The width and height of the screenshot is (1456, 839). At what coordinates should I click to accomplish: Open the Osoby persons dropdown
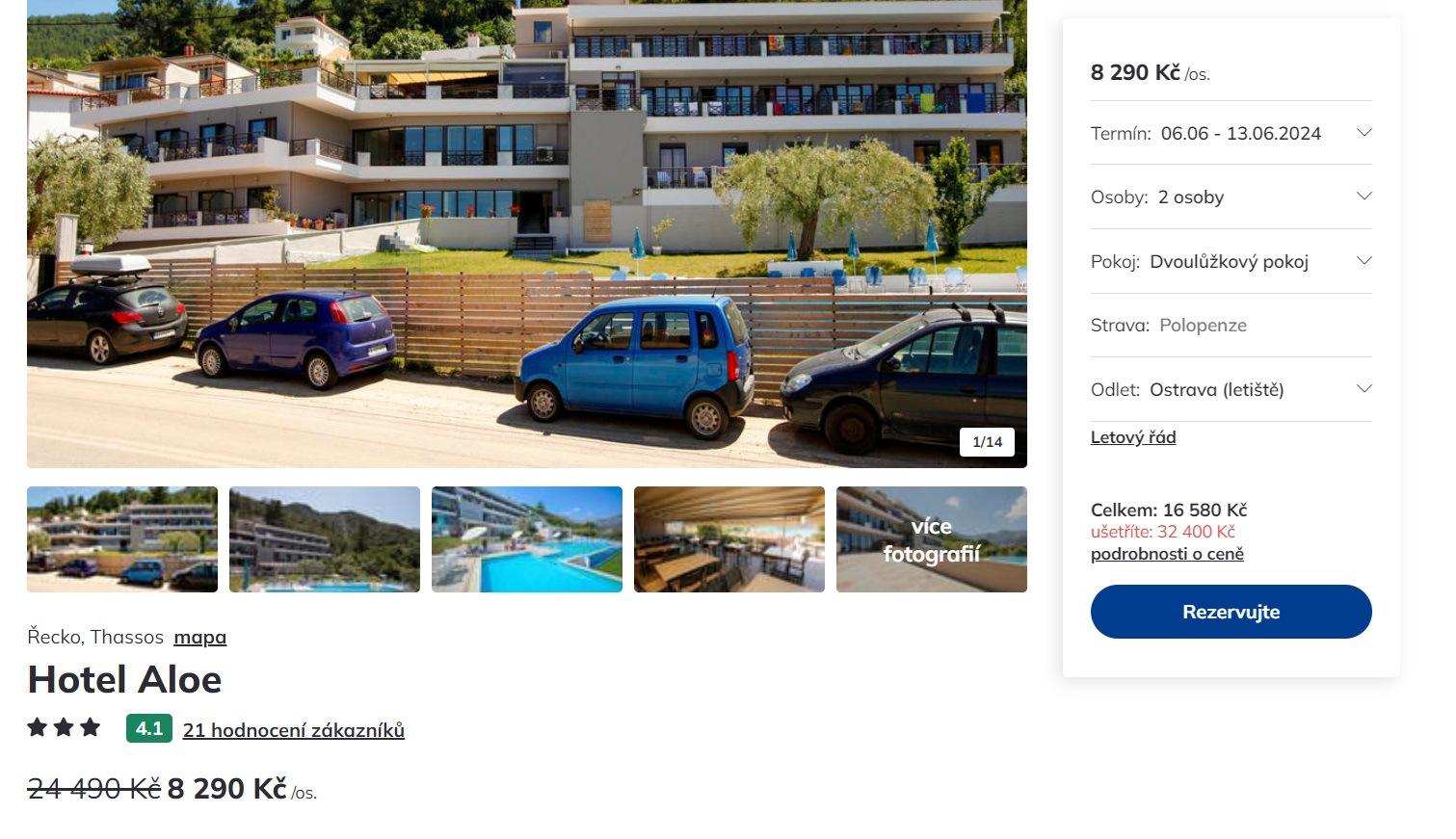pos(1231,197)
